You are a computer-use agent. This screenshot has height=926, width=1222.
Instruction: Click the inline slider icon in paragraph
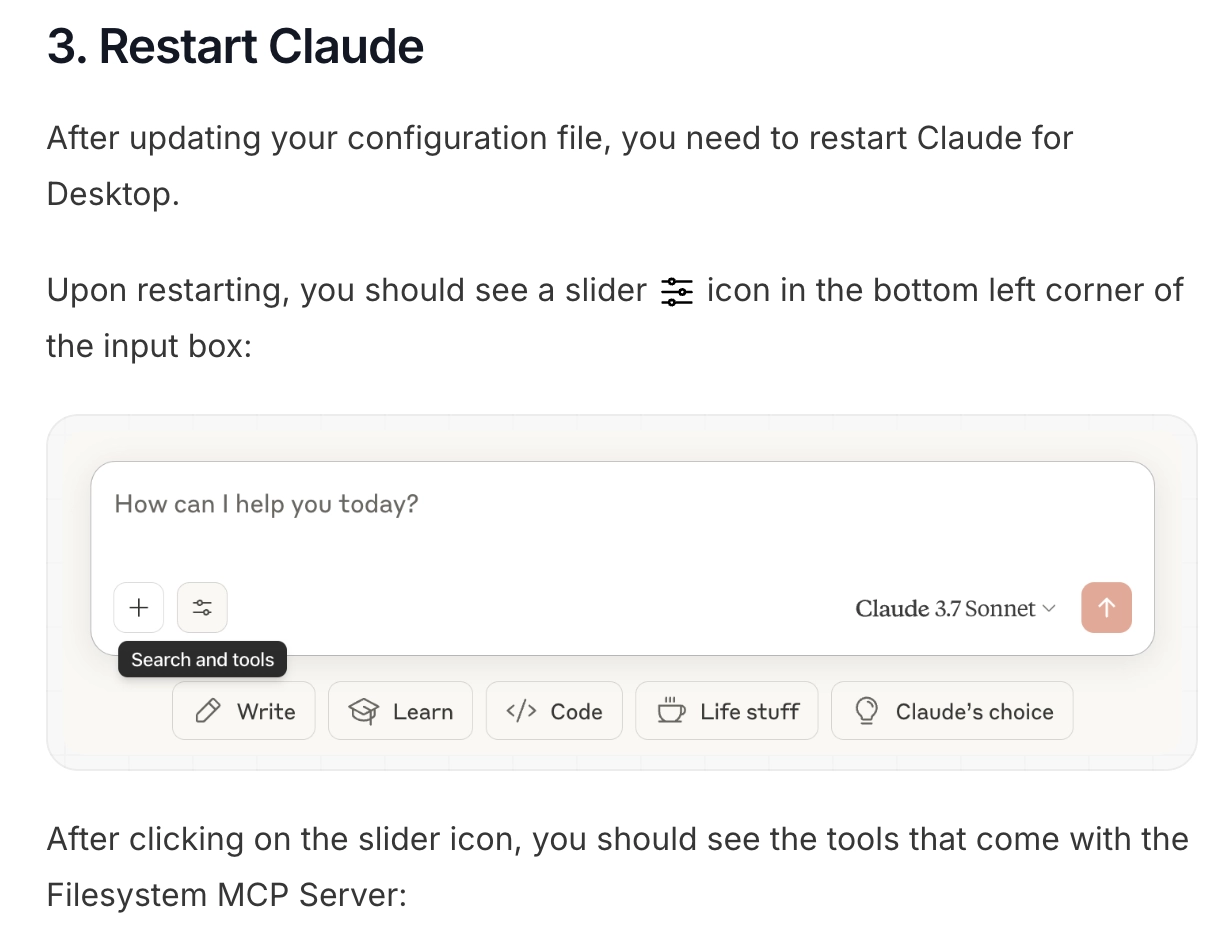tap(677, 292)
